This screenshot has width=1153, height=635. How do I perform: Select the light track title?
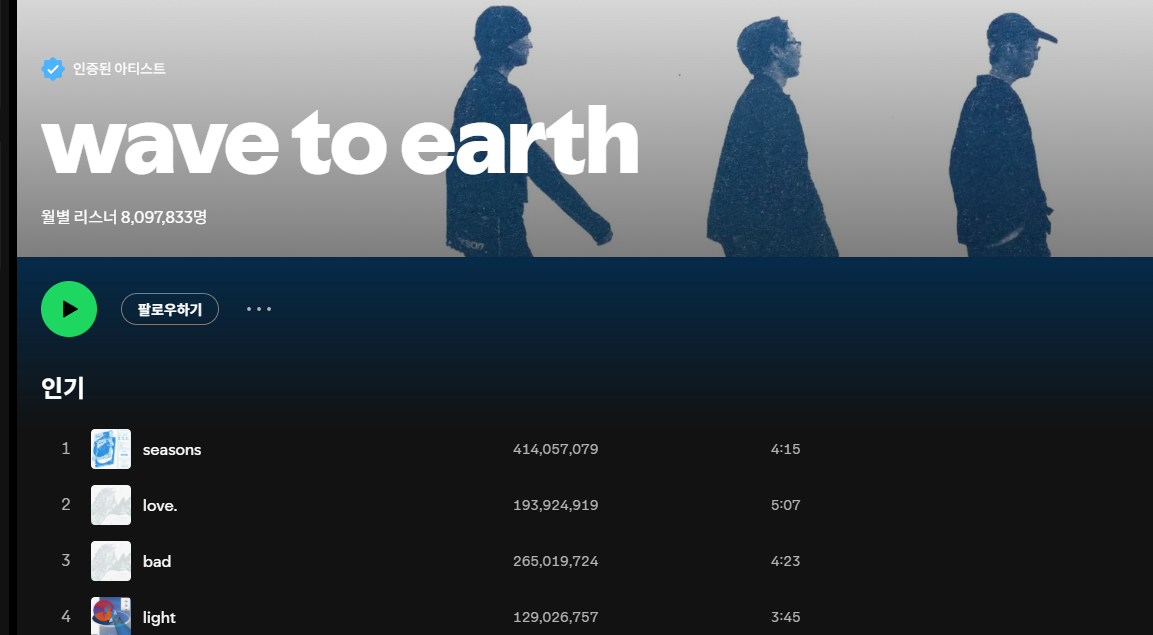pyautogui.click(x=159, y=617)
